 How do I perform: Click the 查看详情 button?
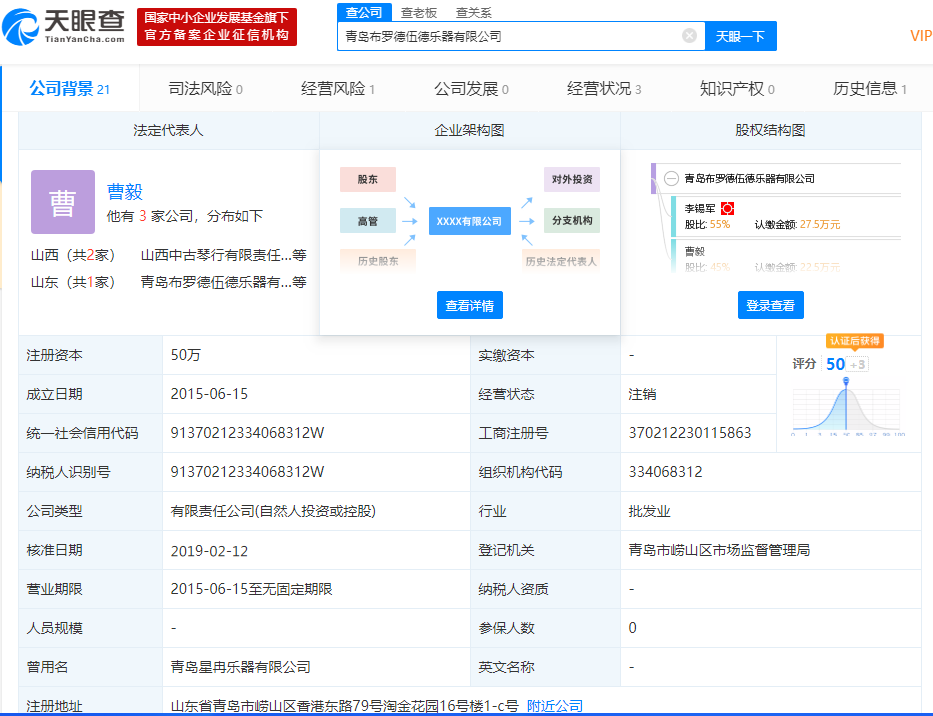469,305
